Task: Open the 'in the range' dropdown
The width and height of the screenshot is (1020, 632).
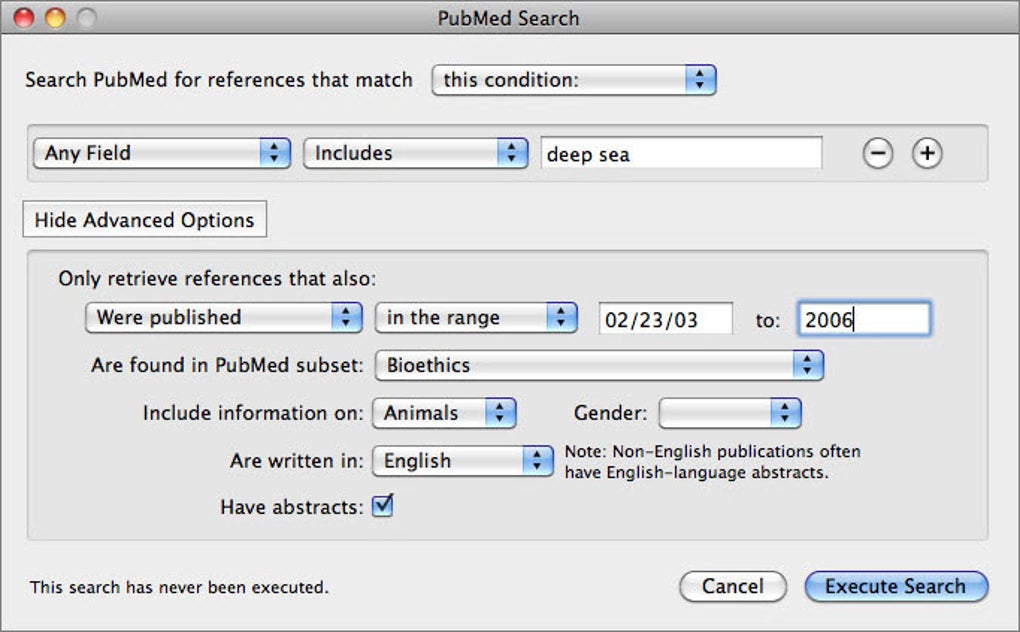Action: tap(476, 317)
